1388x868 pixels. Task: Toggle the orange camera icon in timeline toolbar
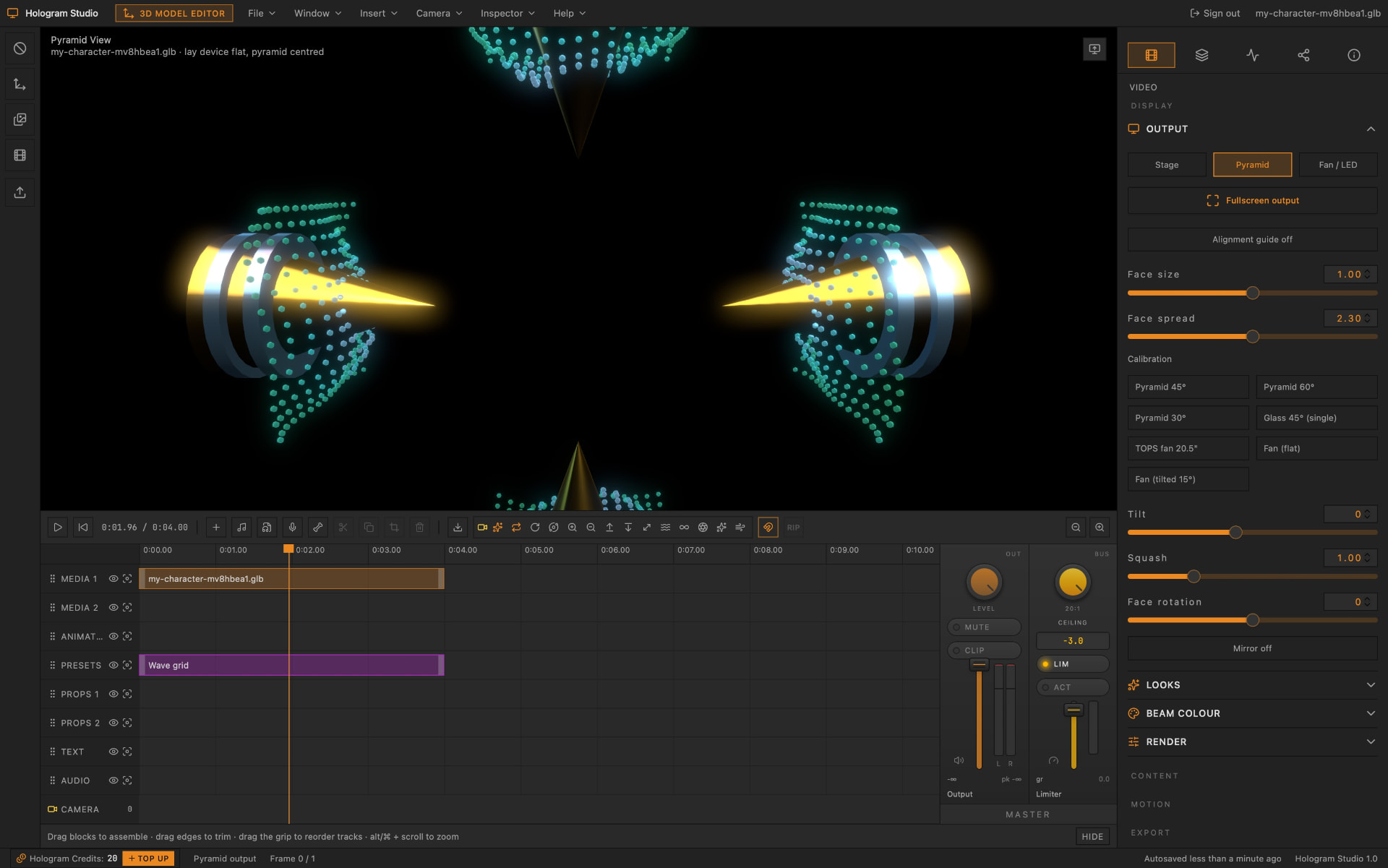(482, 528)
